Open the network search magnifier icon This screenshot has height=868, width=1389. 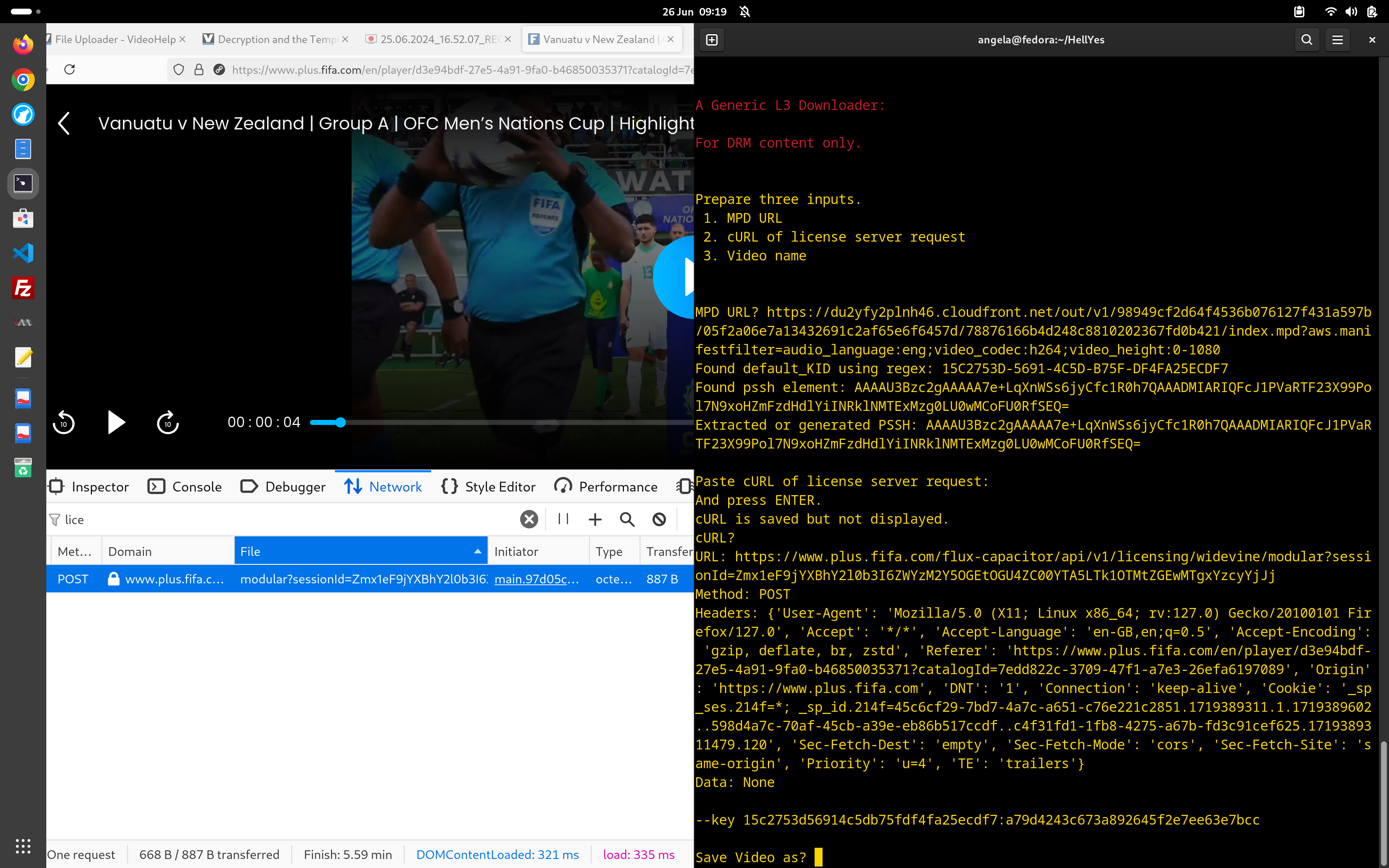(627, 519)
